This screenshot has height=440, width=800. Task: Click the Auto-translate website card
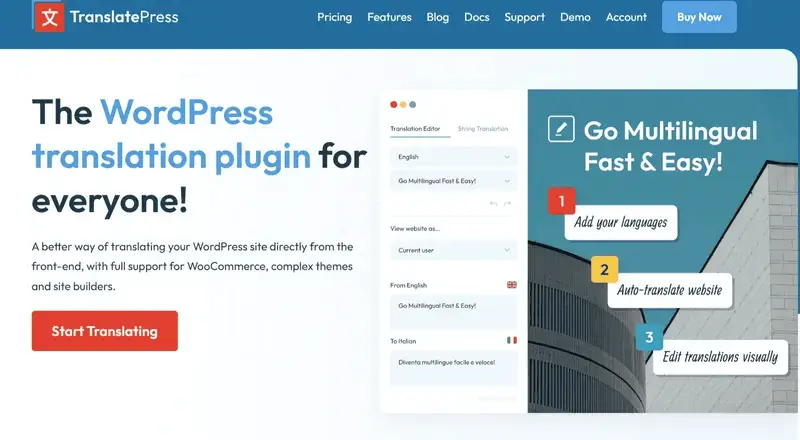pyautogui.click(x=669, y=290)
